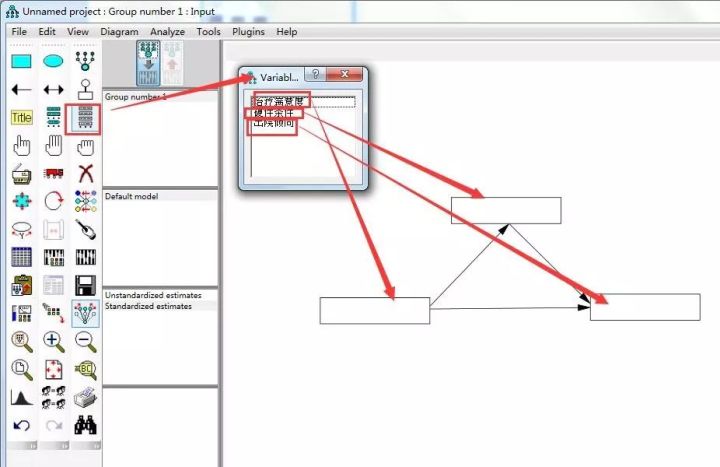Toggle the Preserve symmetries tool
This screenshot has width=720, height=467.
coord(85,314)
